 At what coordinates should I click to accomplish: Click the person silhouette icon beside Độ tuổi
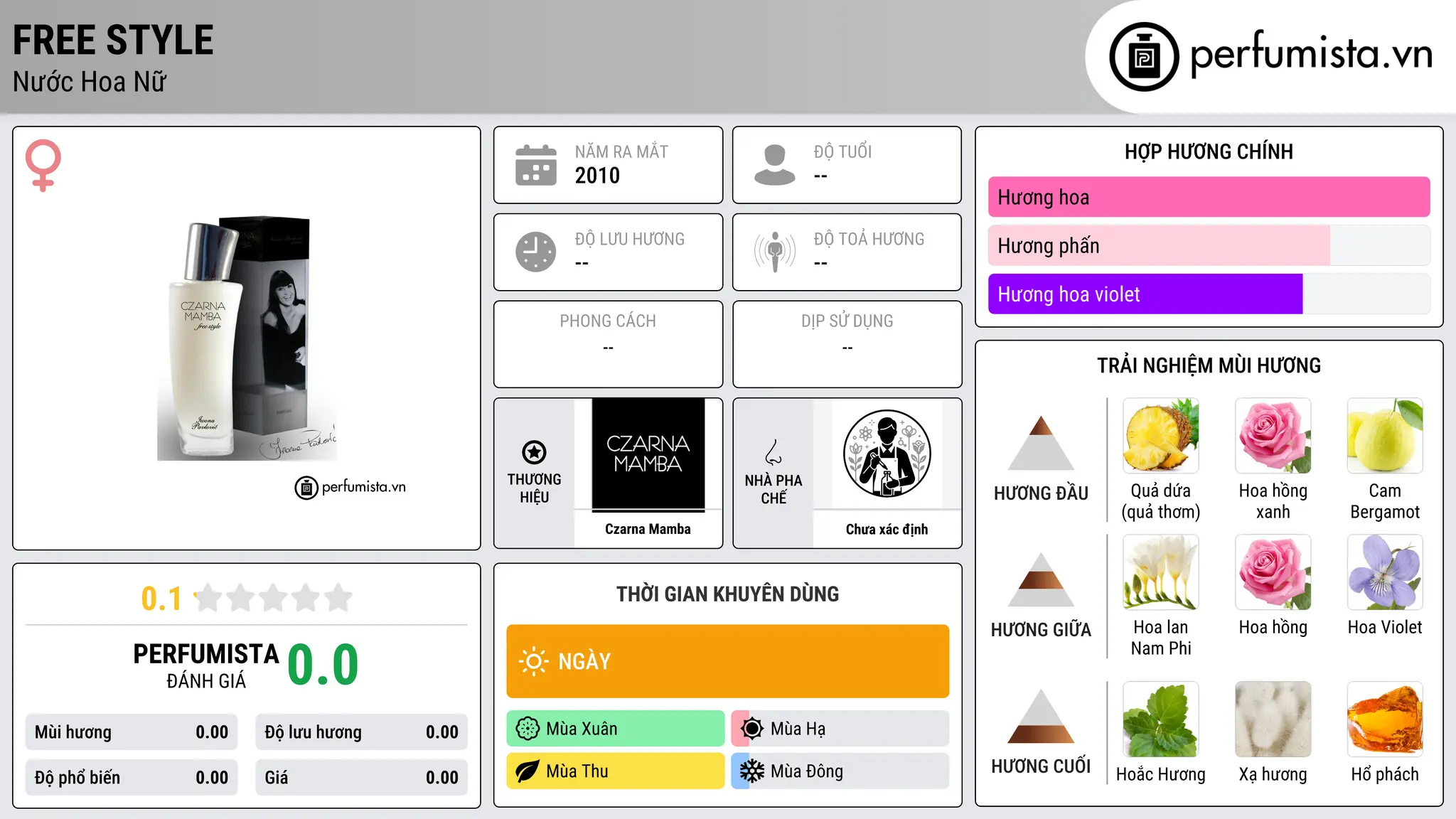tap(775, 165)
